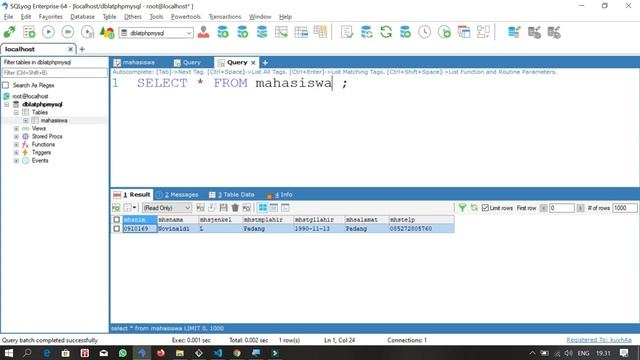This screenshot has height=360, width=640.
Task: Add a new query tab with plus
Action: point(265,62)
